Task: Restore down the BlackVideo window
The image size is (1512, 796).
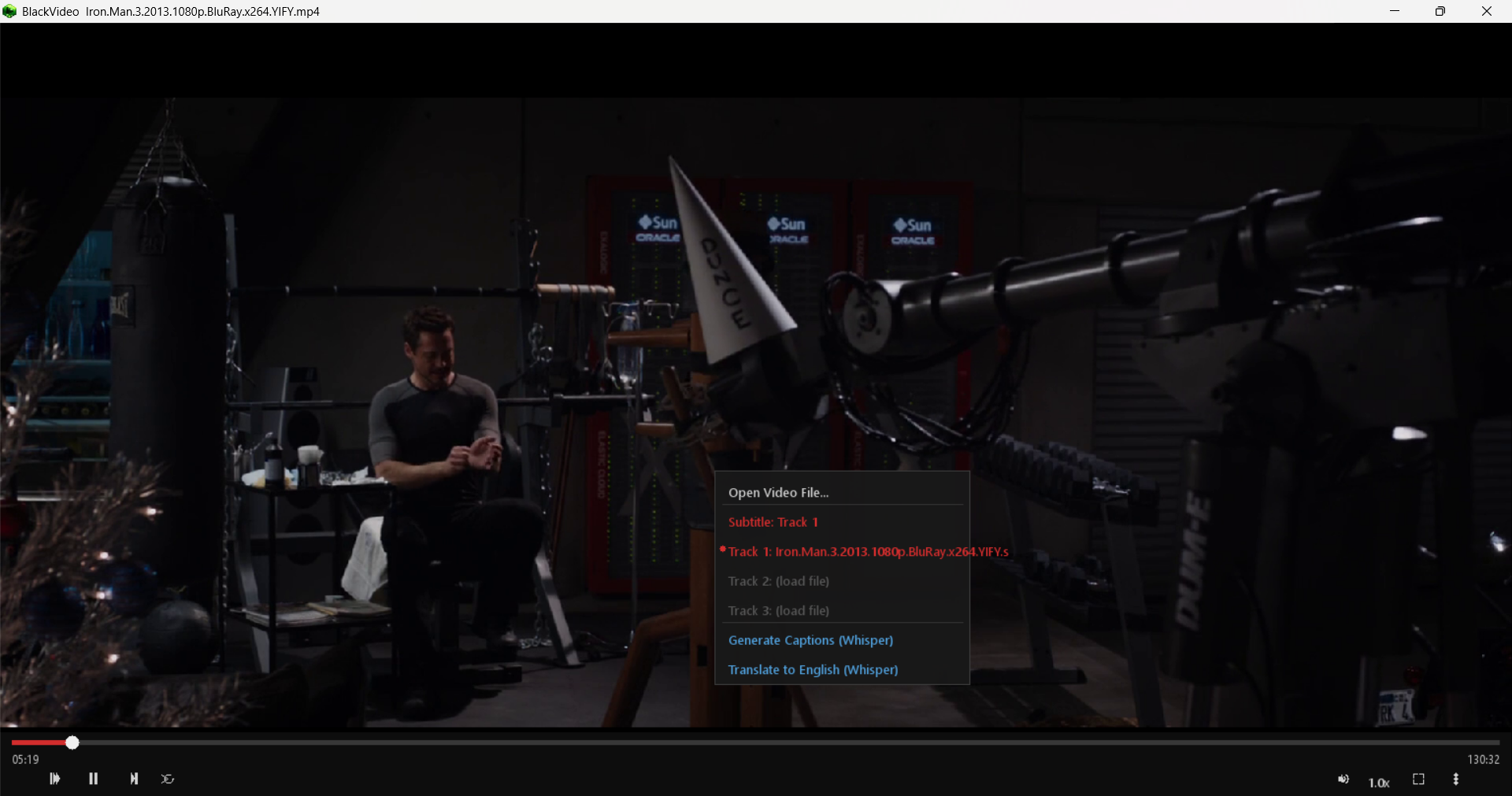Action: (x=1440, y=11)
